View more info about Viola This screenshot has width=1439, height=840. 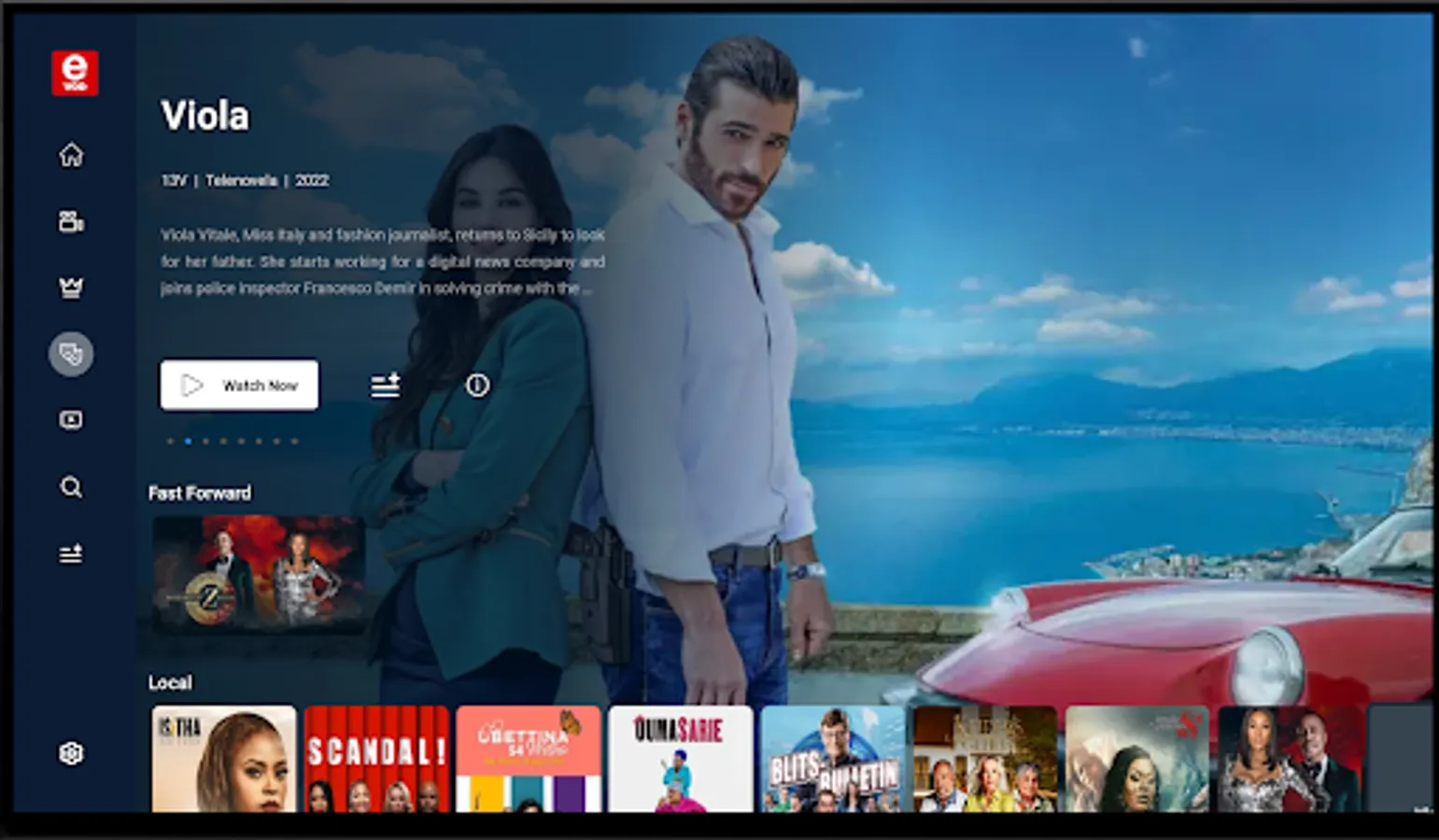point(477,385)
